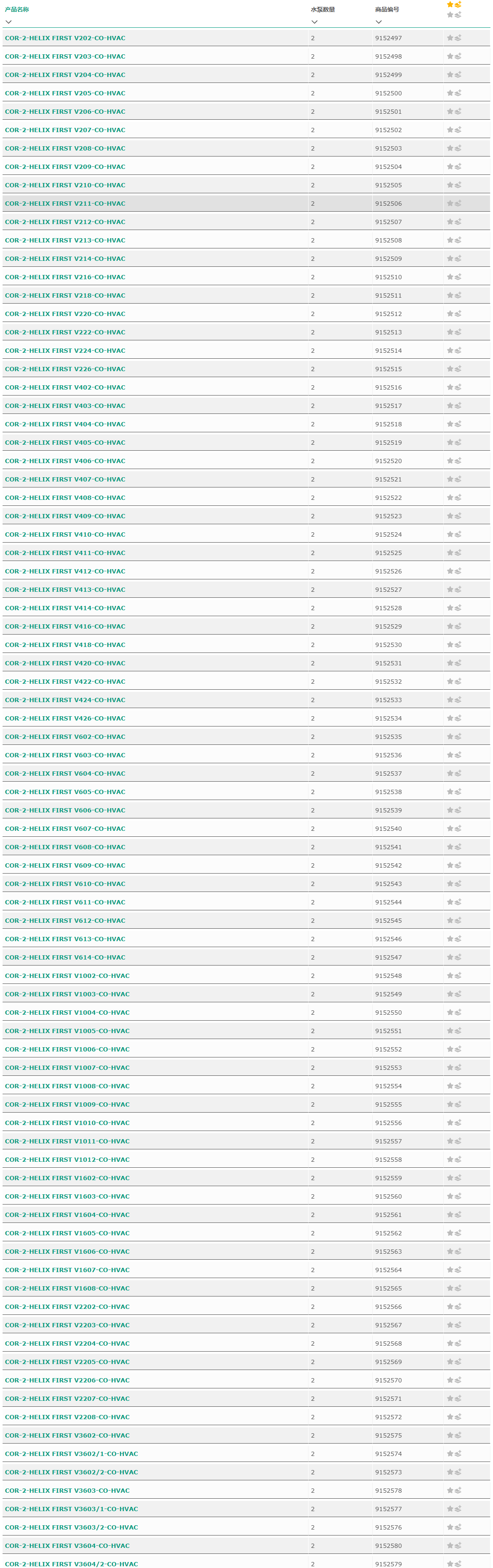Image resolution: width=493 pixels, height=1568 pixels.
Task: Star the V413-CO-HVAC product row
Action: (450, 589)
